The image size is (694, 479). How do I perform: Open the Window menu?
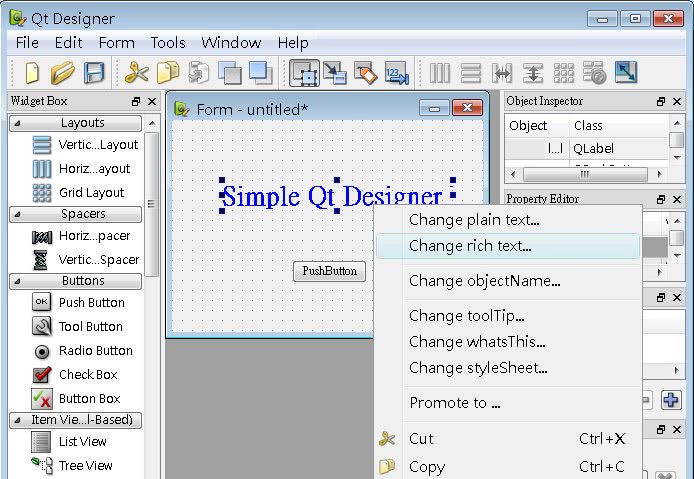pos(231,43)
